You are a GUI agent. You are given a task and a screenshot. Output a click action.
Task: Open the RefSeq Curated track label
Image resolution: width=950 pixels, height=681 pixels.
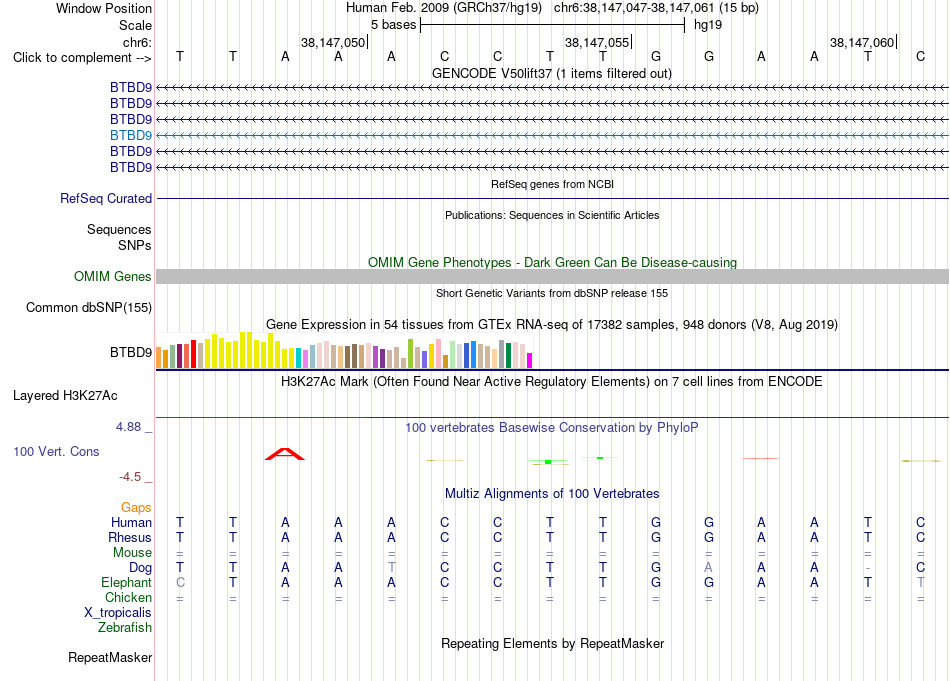(x=106, y=198)
